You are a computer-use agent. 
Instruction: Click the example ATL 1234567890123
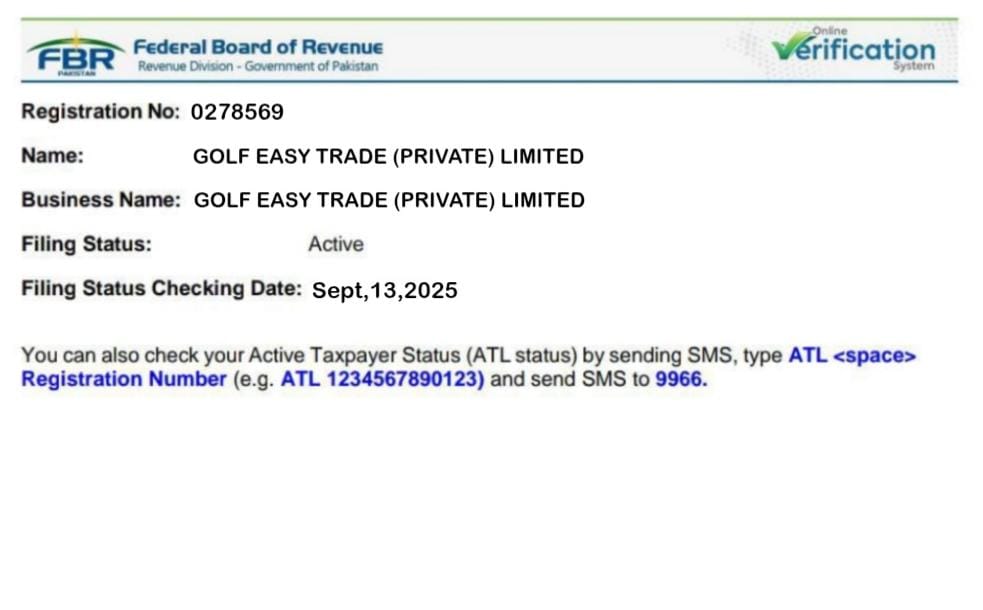click(382, 379)
